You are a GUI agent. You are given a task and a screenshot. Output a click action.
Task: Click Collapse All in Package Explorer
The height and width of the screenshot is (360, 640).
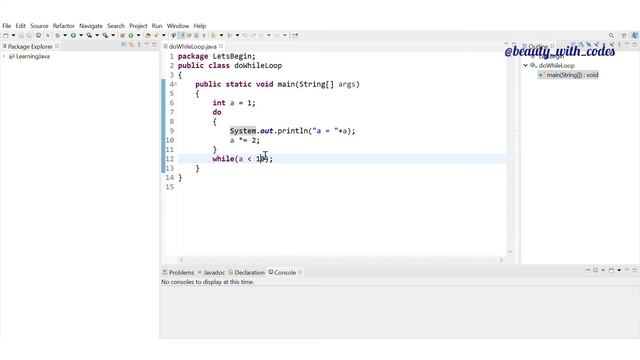124,44
